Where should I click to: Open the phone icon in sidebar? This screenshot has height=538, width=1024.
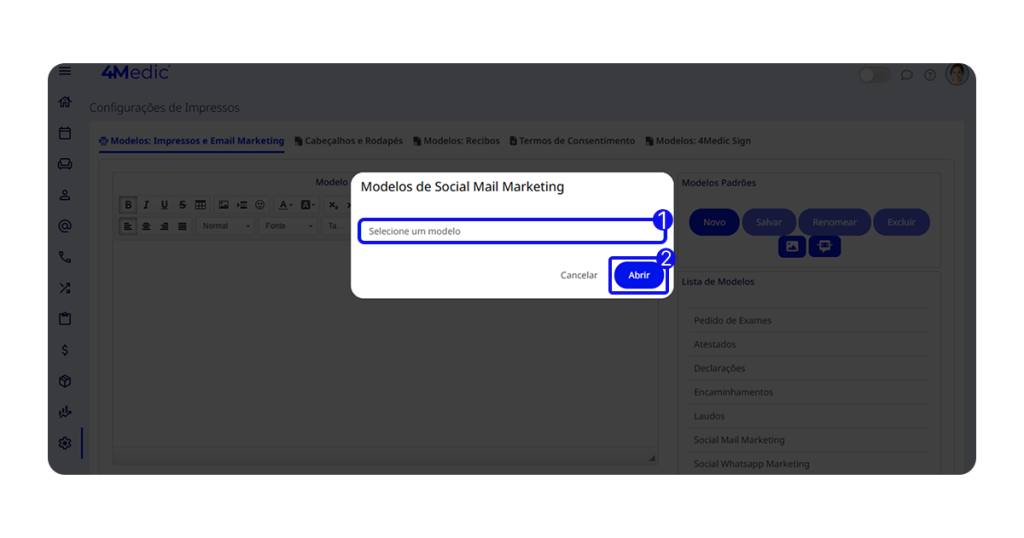point(65,257)
